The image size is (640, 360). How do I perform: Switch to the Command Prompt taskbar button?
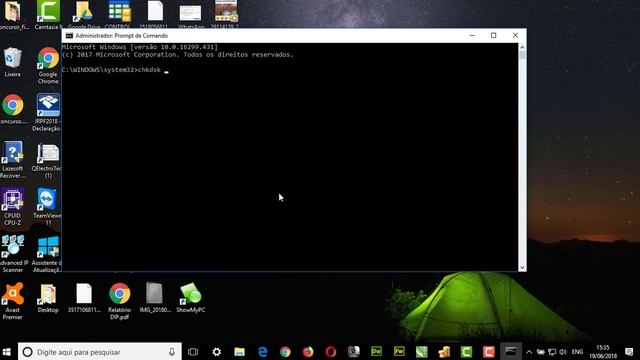(x=511, y=351)
